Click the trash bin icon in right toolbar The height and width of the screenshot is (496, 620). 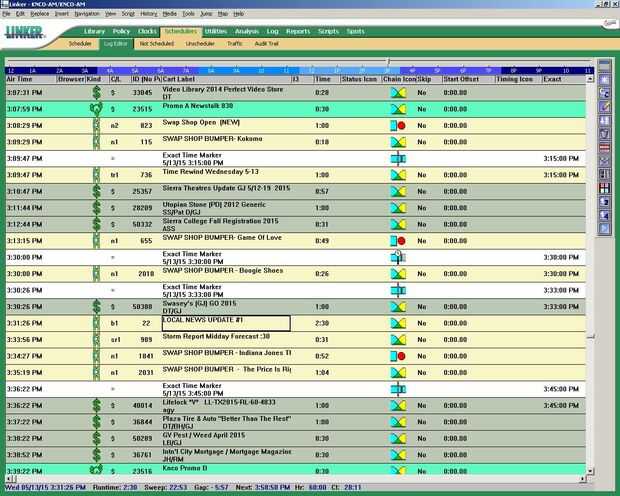604,134
